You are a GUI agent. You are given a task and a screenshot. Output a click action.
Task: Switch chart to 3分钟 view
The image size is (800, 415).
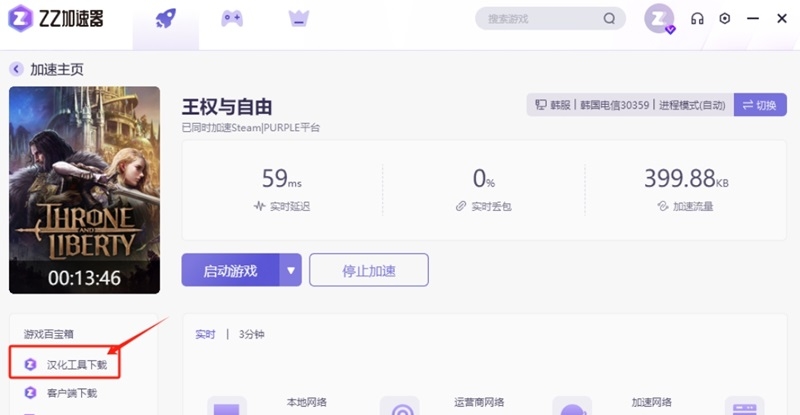click(252, 334)
